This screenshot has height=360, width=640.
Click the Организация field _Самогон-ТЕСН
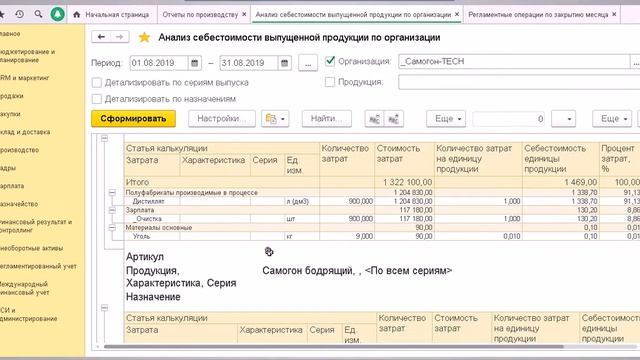[514, 61]
